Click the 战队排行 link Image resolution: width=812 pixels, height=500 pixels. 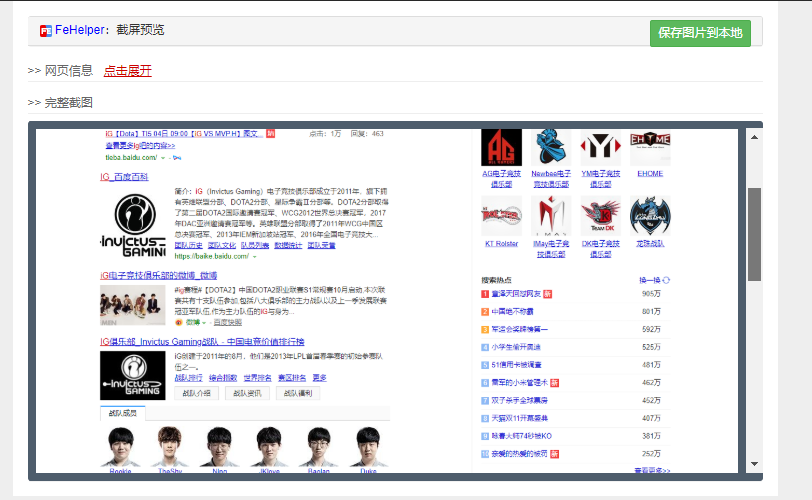click(188, 378)
